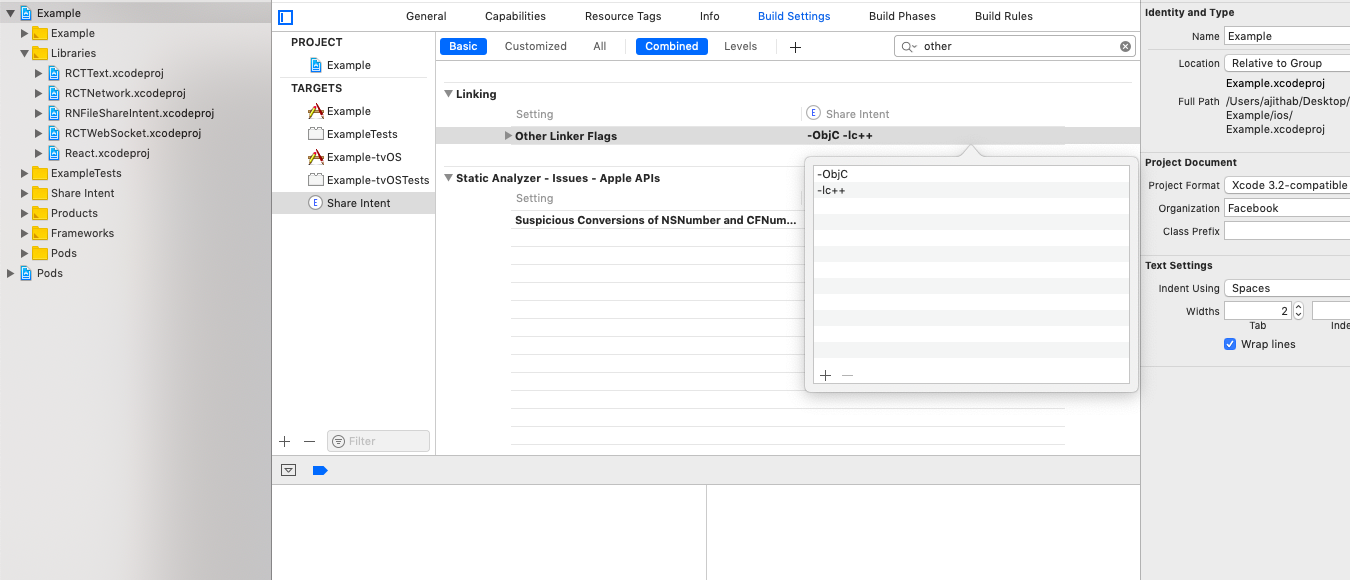The image size is (1350, 580).
Task: Open the Build Phases tab
Action: tap(902, 16)
